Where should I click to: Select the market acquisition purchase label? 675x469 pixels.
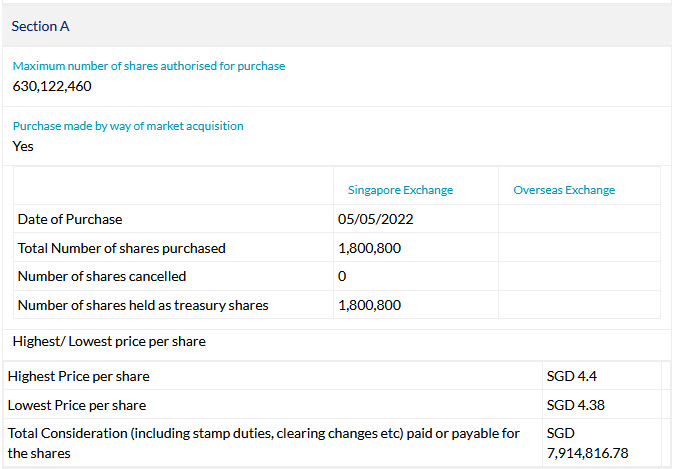128,126
